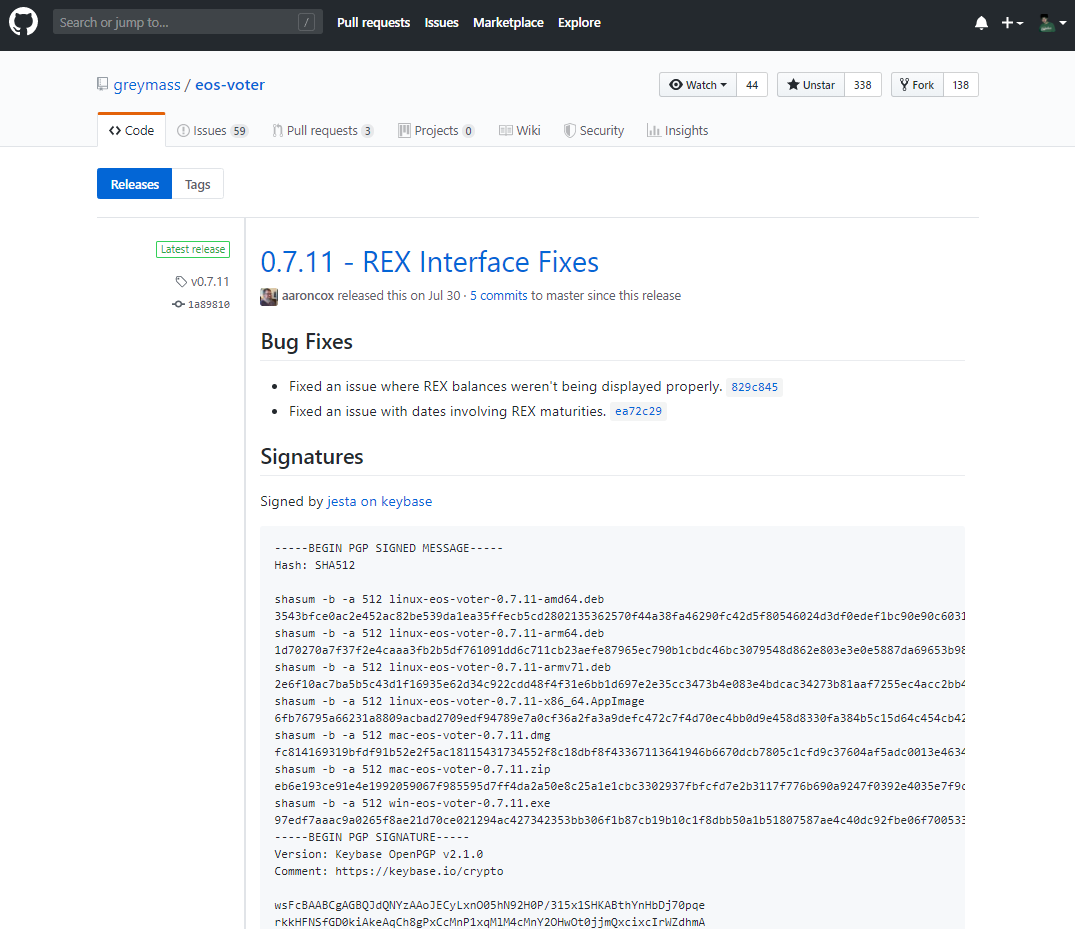Open Pull requests in top navigation
The height and width of the screenshot is (929, 1075).
(x=374, y=23)
